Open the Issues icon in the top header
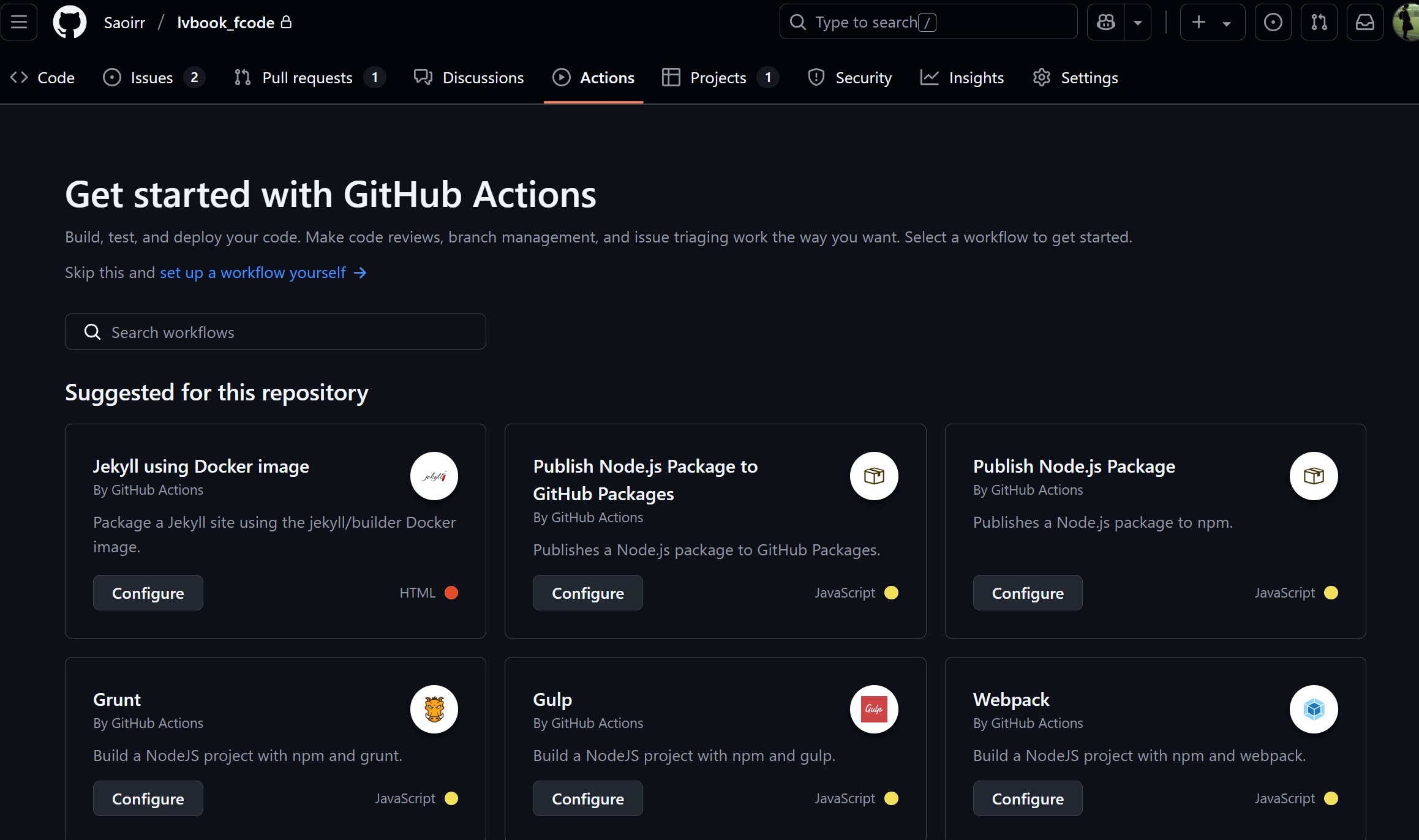Screen dimensions: 1419x840 [1273, 22]
